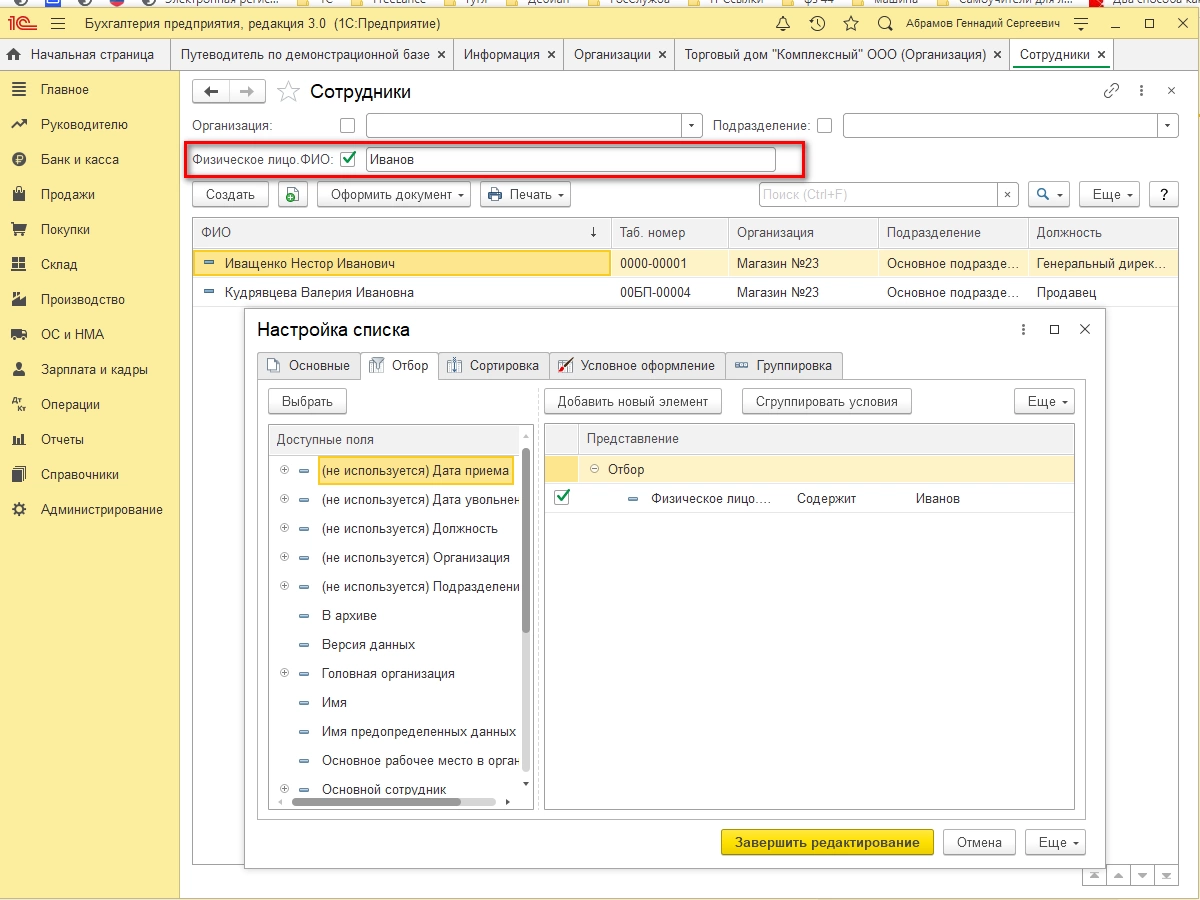The height and width of the screenshot is (900, 1200).
Task: Uncheck the Физическое лицо.ФИО filter checkbox
Action: tap(348, 158)
